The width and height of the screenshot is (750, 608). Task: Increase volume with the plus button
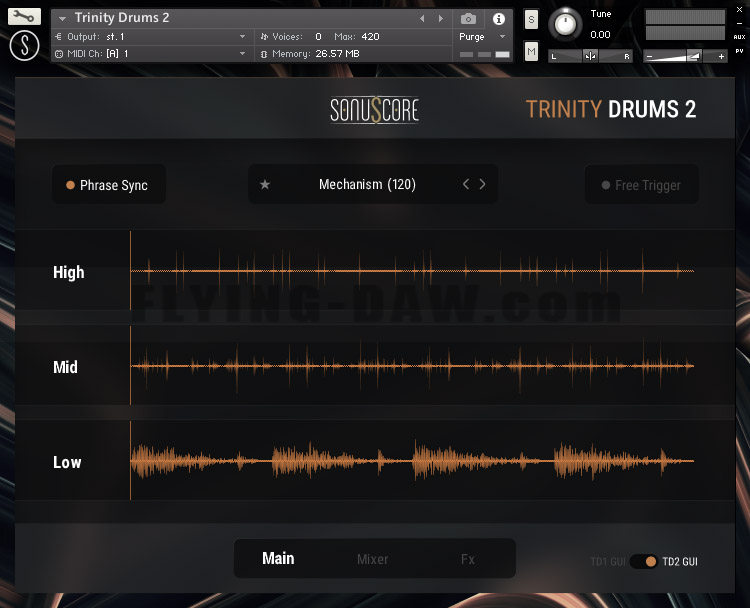(721, 56)
